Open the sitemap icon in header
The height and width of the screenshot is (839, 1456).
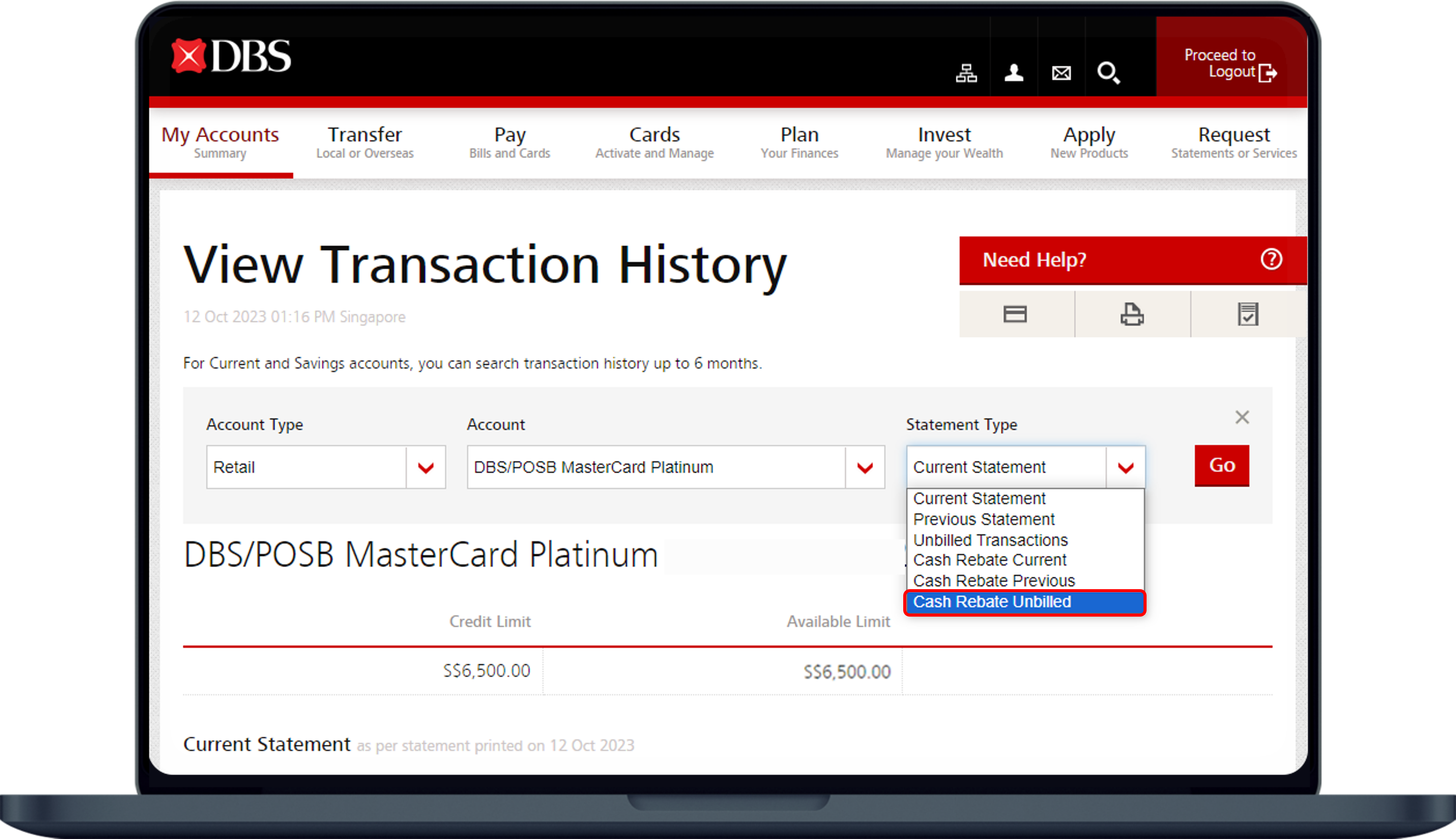(x=966, y=73)
